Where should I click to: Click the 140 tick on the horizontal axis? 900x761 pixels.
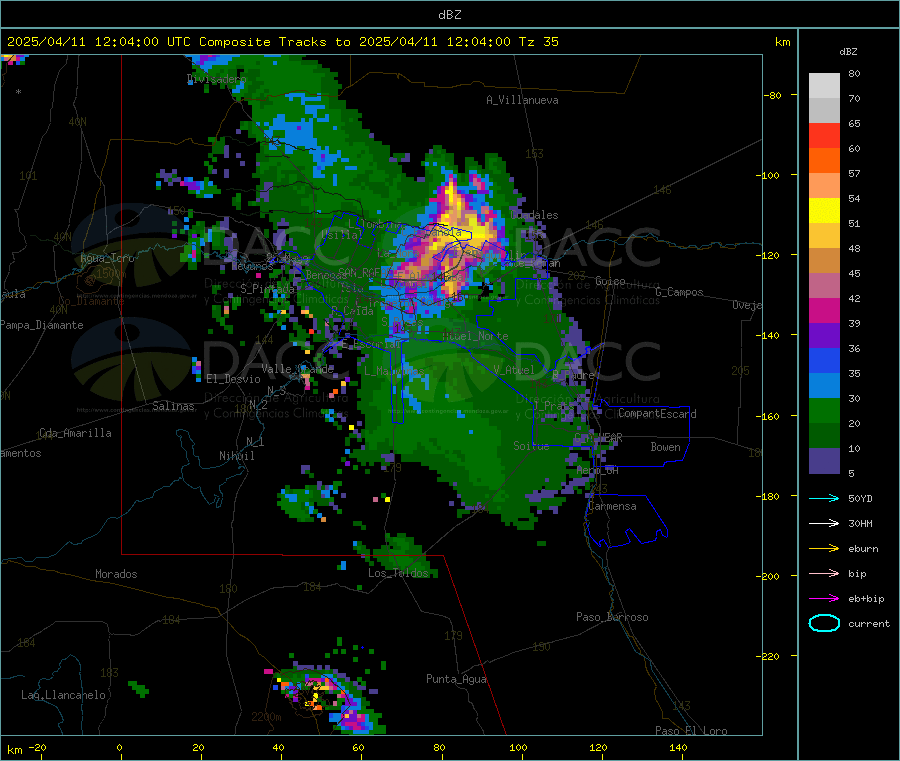[678, 747]
